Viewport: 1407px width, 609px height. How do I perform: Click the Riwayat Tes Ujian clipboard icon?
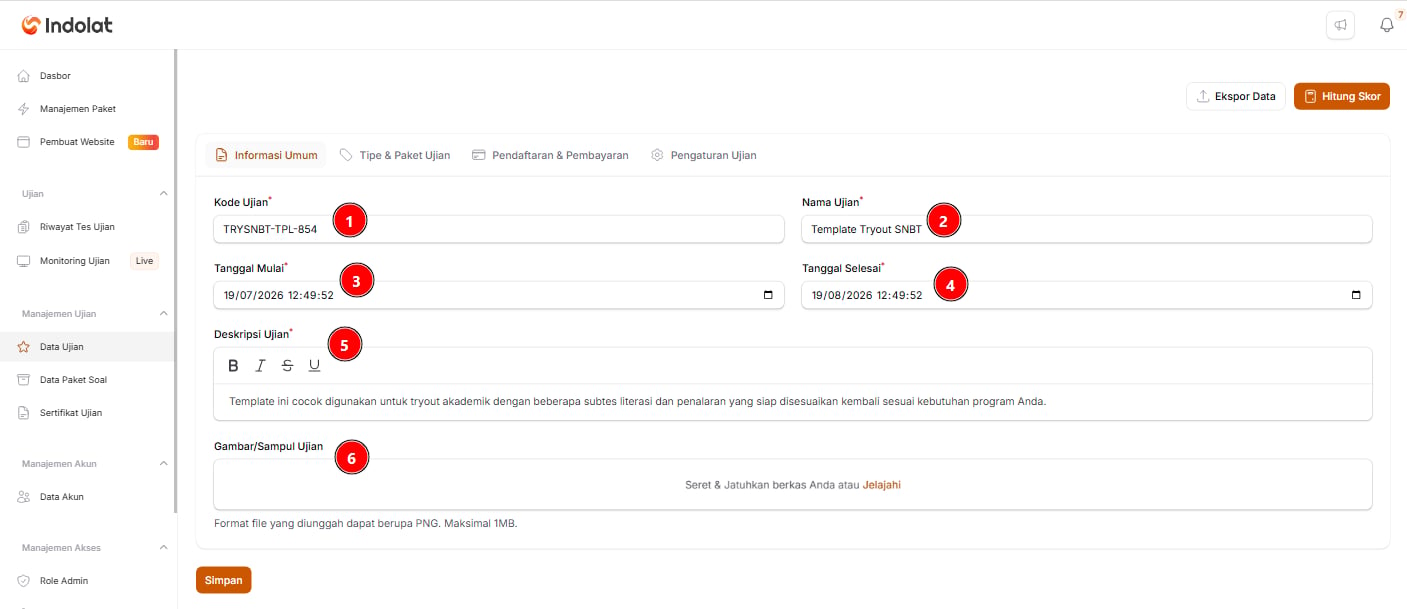(24, 227)
